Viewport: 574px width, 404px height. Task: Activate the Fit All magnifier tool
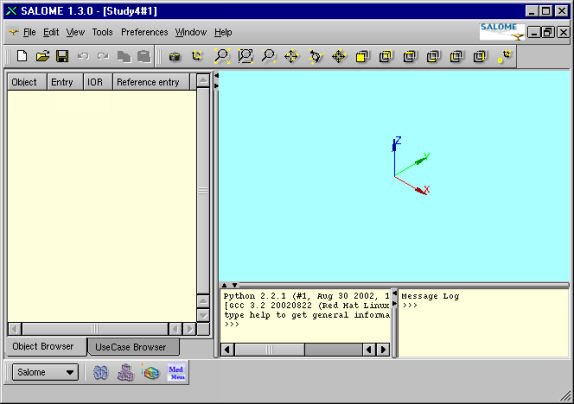coord(221,56)
